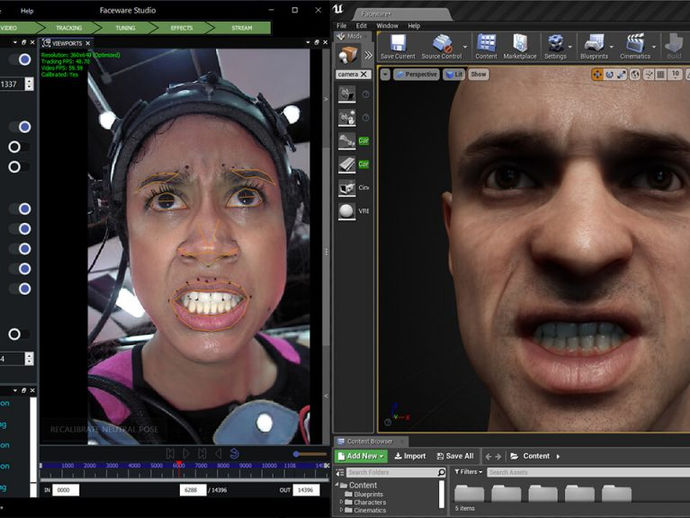Expand the Characters folder in tree
The image size is (690, 518).
[341, 502]
